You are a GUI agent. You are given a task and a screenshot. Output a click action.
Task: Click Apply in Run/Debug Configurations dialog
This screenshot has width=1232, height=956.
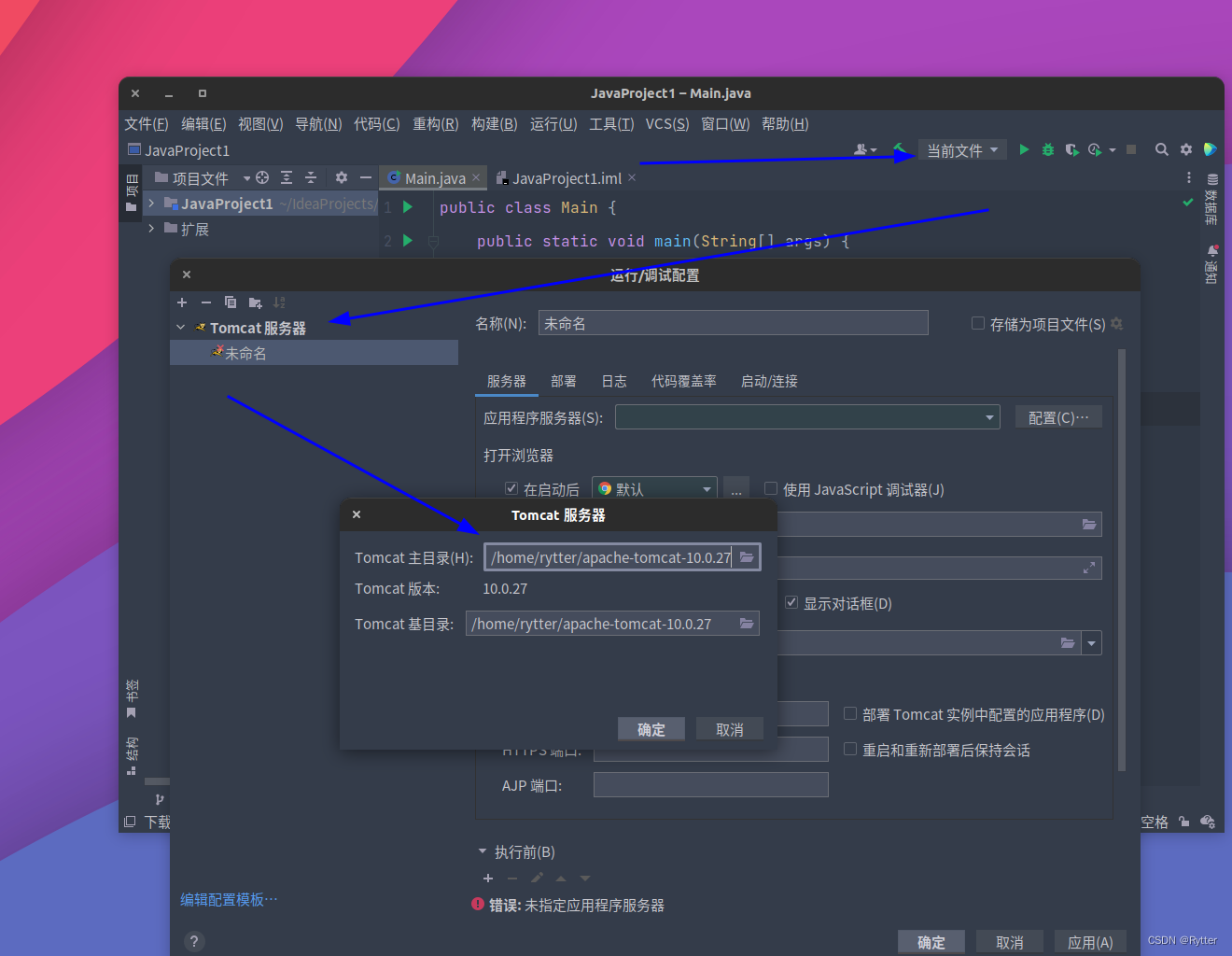(x=1090, y=942)
